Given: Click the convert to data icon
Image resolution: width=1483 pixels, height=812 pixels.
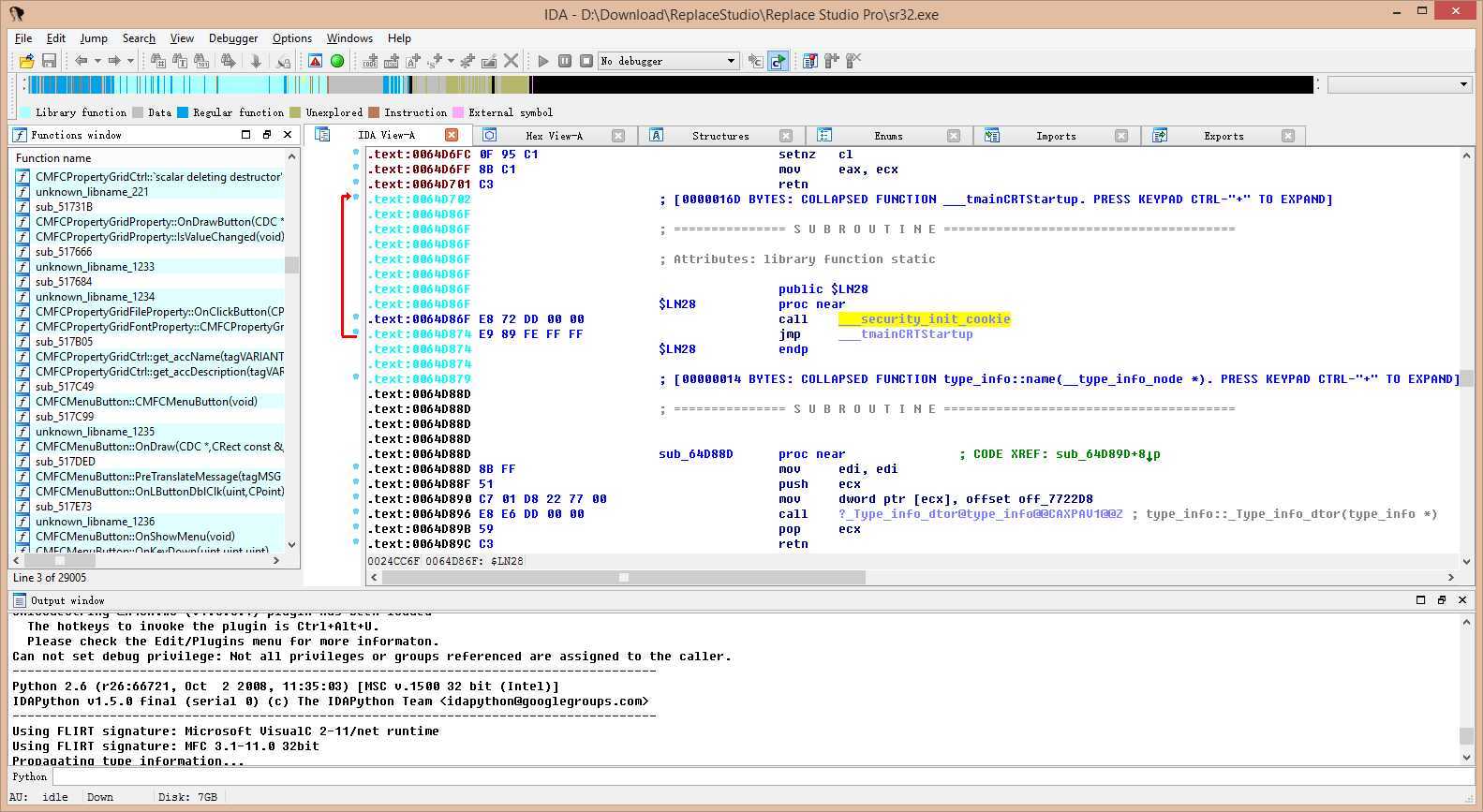Looking at the screenshot, I should tap(392, 61).
